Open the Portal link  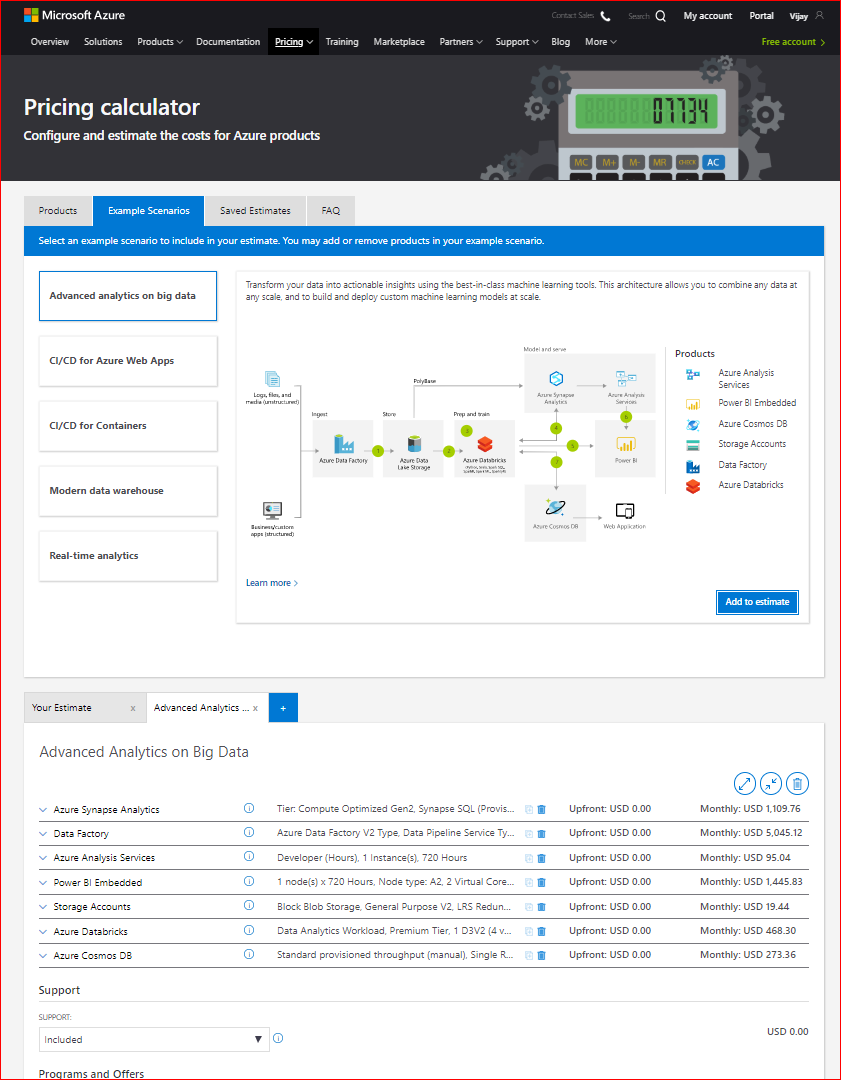tap(761, 16)
